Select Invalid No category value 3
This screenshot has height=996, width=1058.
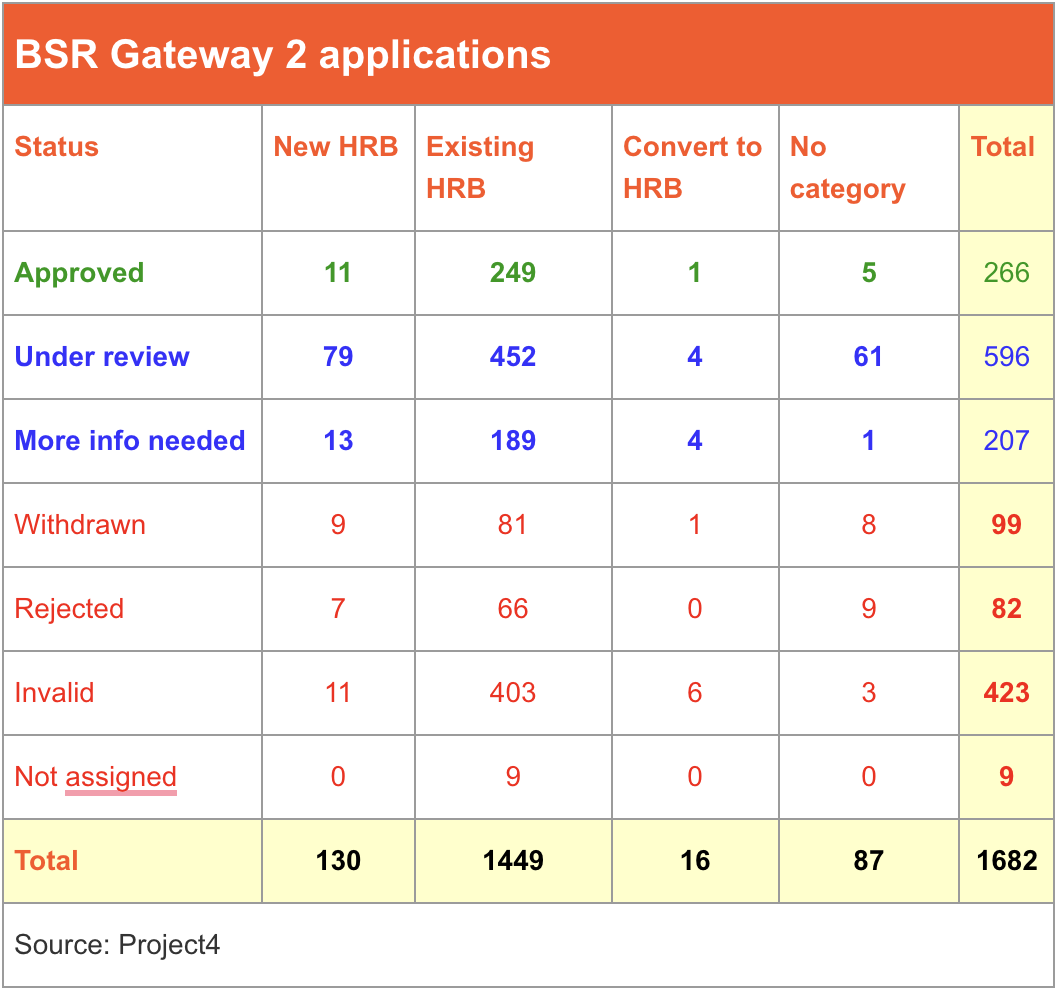click(x=868, y=692)
